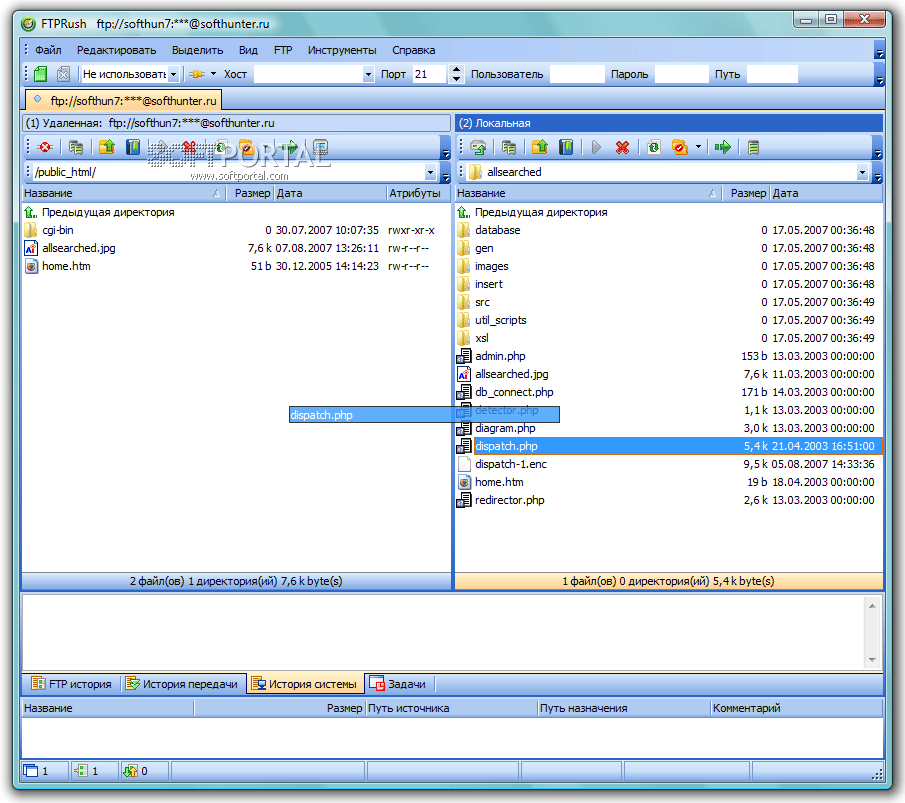Switch to История системы tab
905x803 pixels.
pos(305,684)
